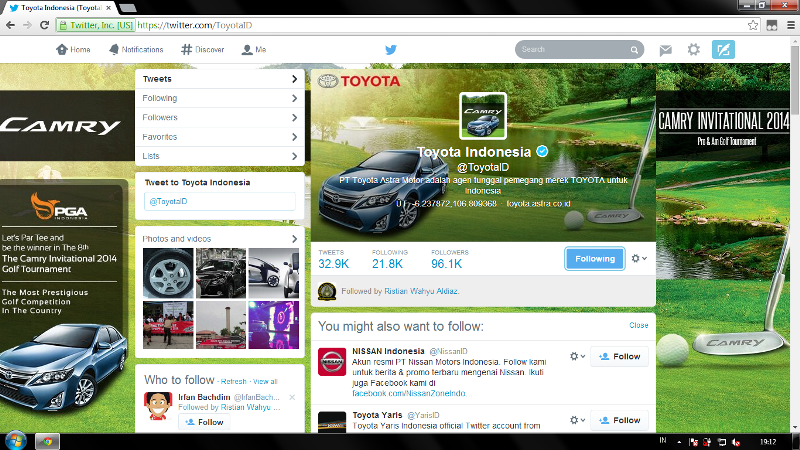Bookmark this page with the star icon
The height and width of the screenshot is (450, 800).
tap(753, 24)
